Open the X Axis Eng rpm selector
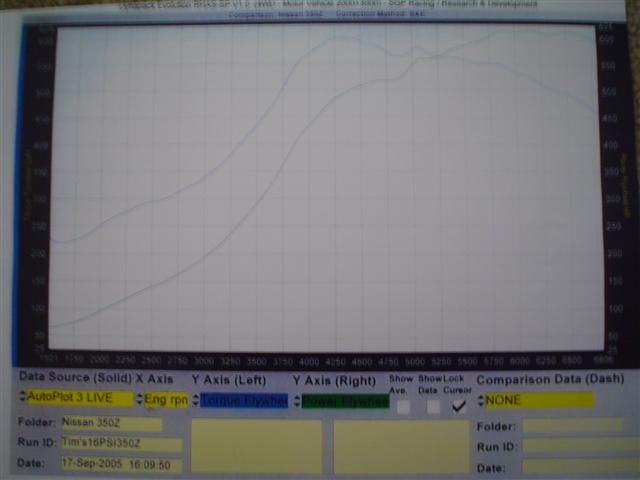Screen dimensions: 640x480 [x=166, y=399]
